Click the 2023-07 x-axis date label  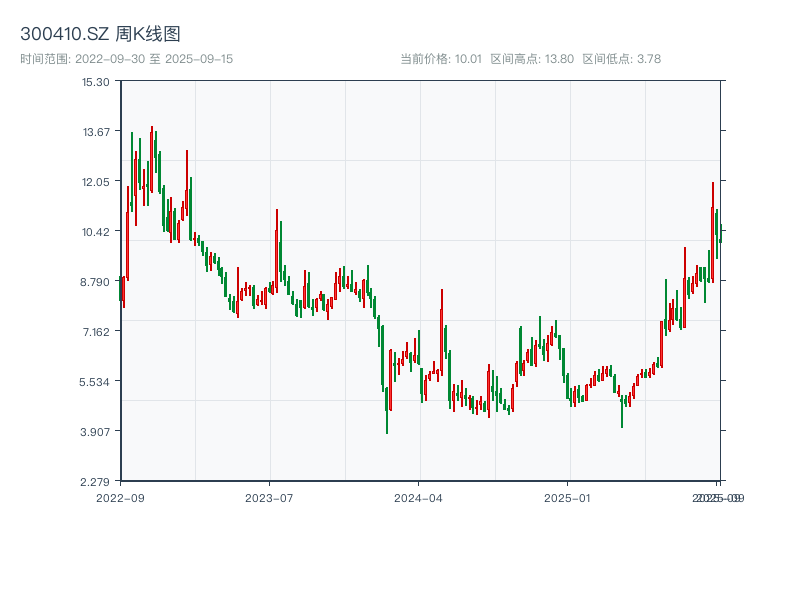(269, 497)
